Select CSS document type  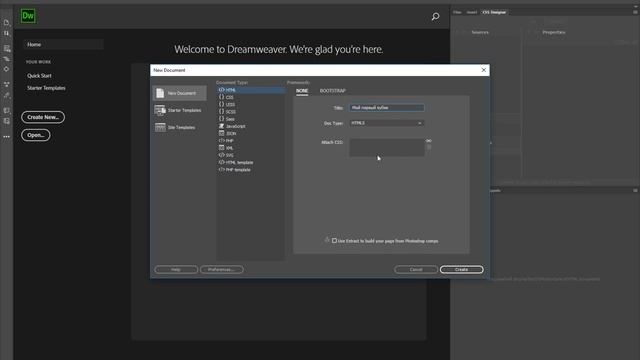click(251, 97)
